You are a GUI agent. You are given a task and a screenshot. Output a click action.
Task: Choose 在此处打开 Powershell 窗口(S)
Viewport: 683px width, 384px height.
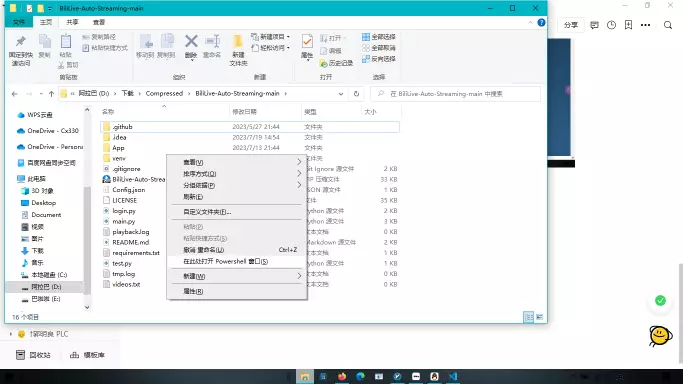[237, 261]
